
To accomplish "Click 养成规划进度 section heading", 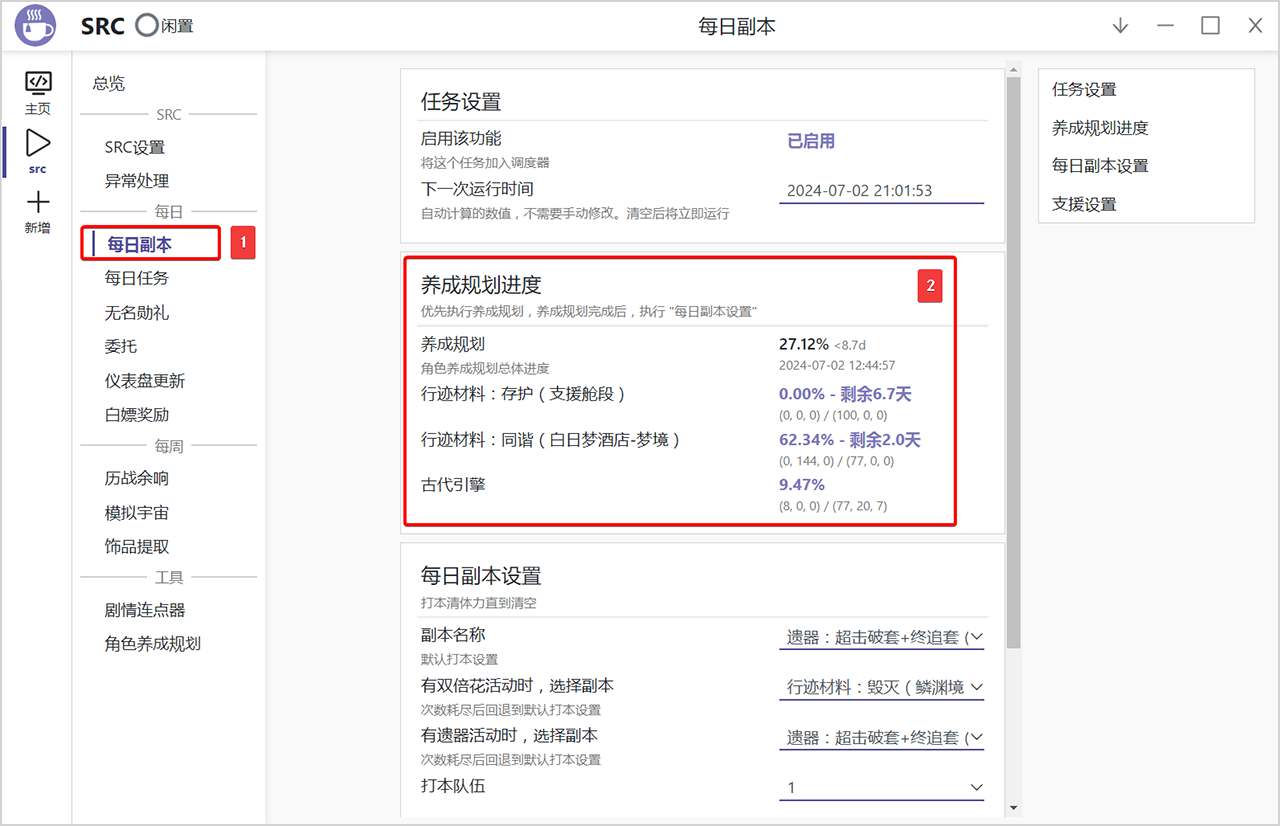I will pyautogui.click(x=481, y=285).
